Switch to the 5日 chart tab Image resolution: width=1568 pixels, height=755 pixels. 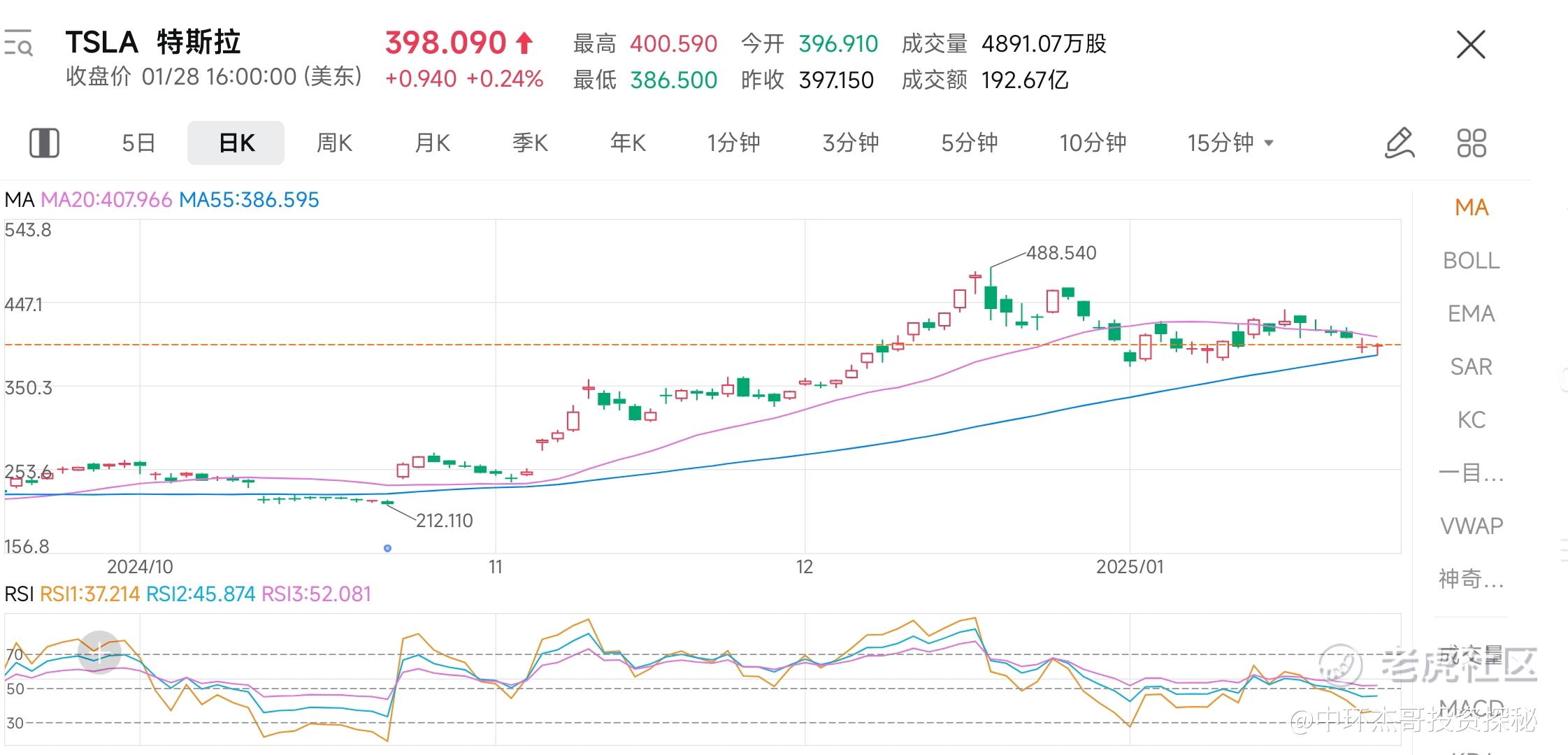pos(138,143)
